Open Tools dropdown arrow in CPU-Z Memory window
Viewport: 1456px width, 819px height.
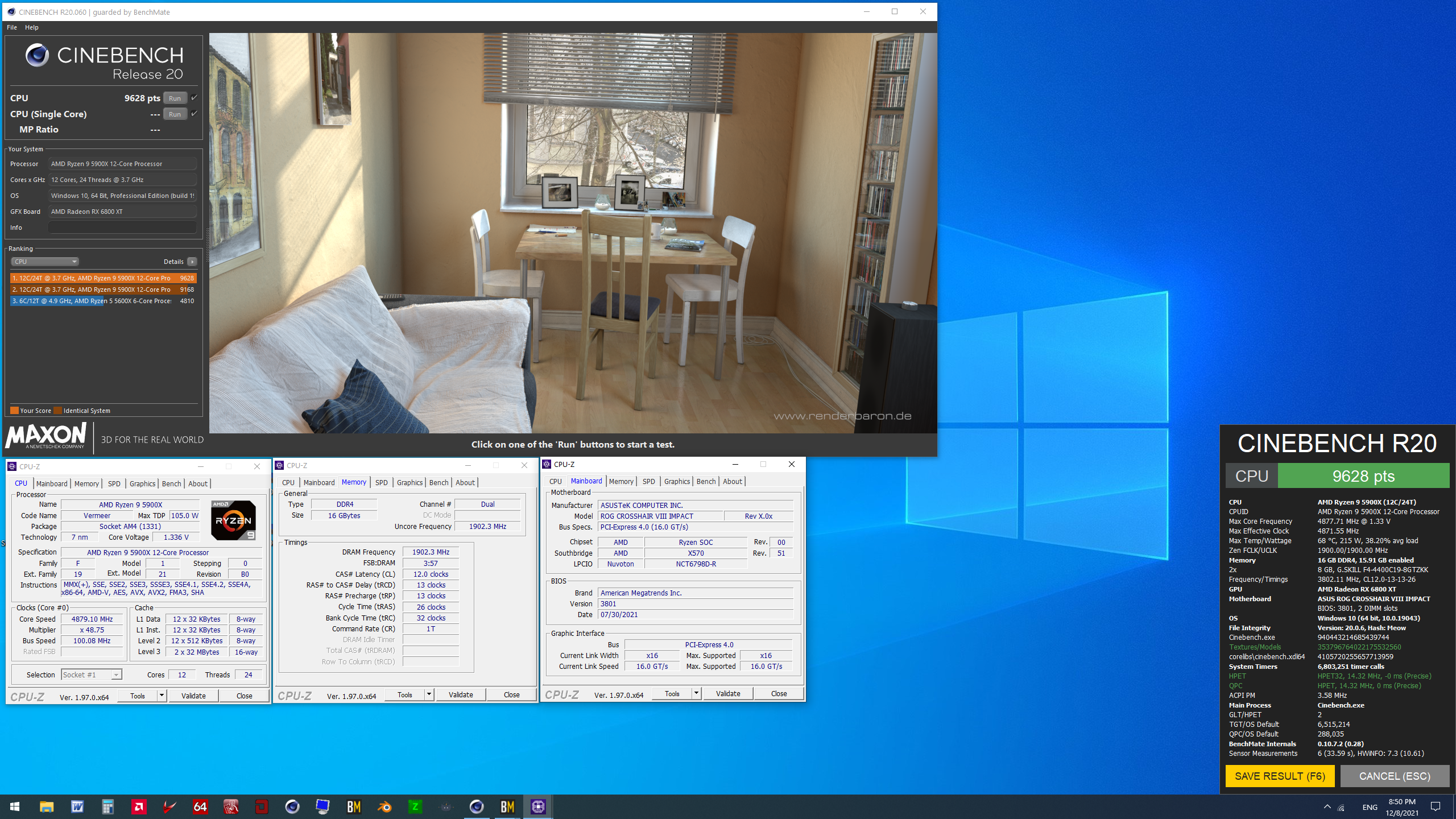click(x=429, y=694)
